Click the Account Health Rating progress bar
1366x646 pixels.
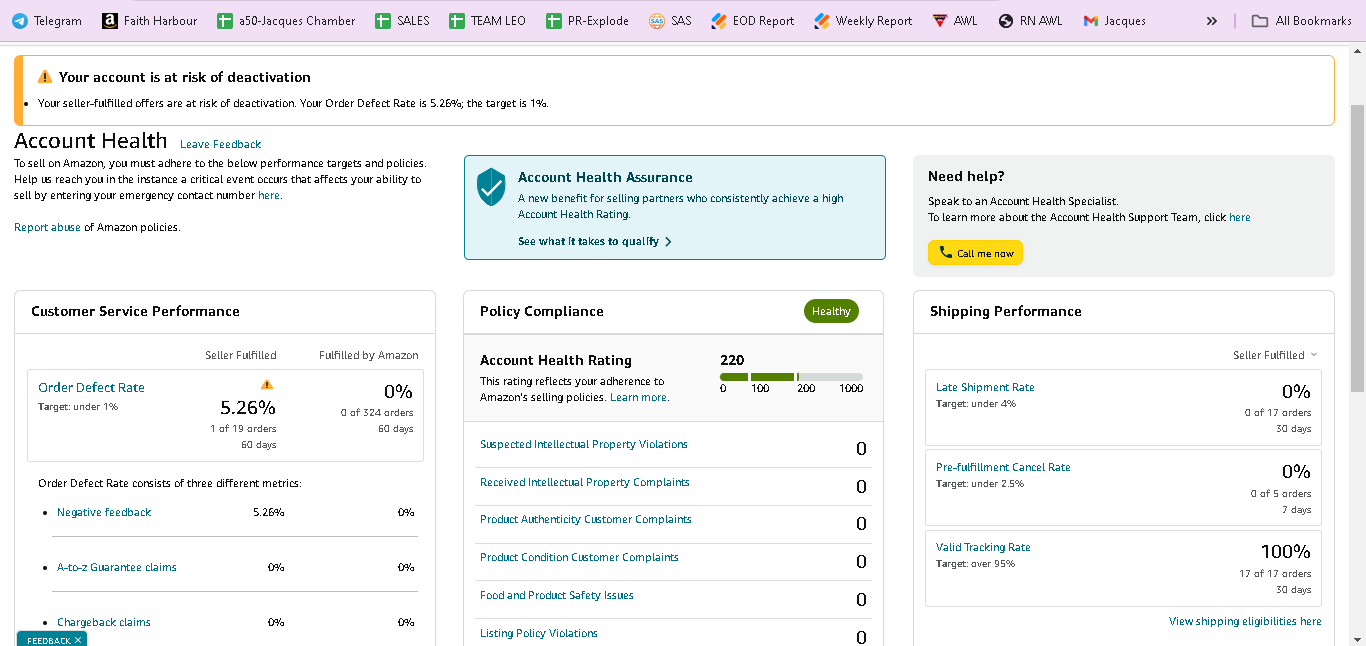pyautogui.click(x=791, y=376)
